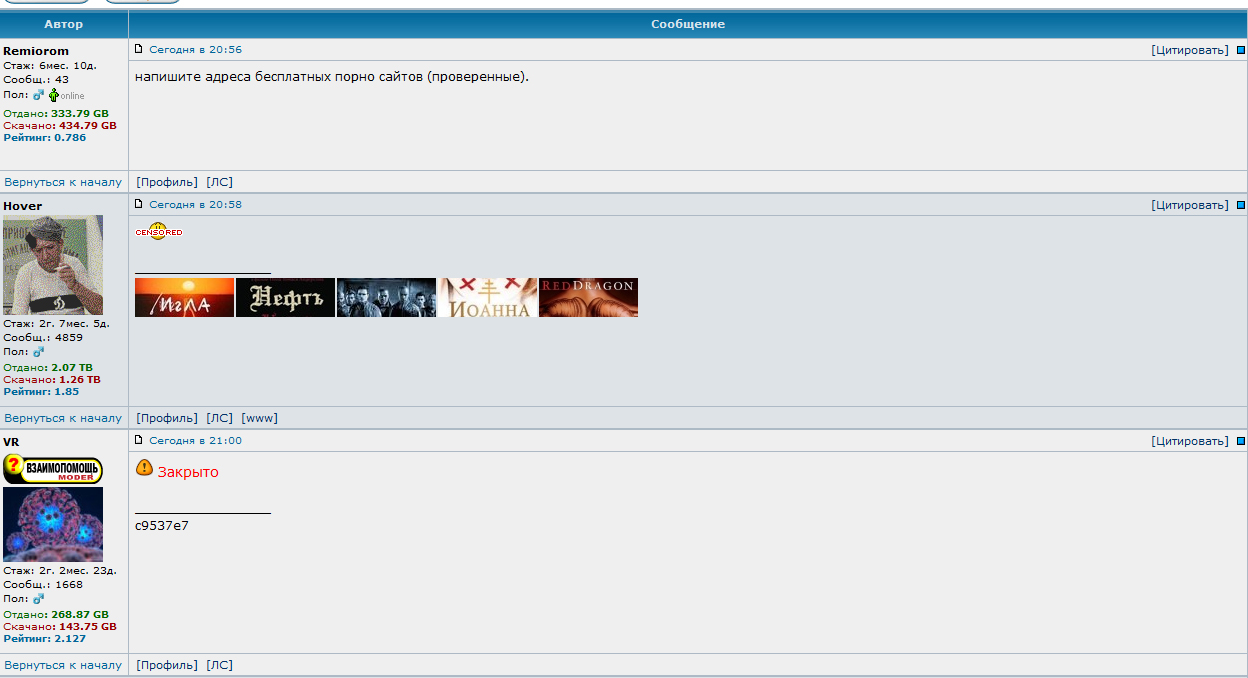Viewport: 1248px width, 678px height.
Task: Click Hover's male gender icon
Action: 38,352
